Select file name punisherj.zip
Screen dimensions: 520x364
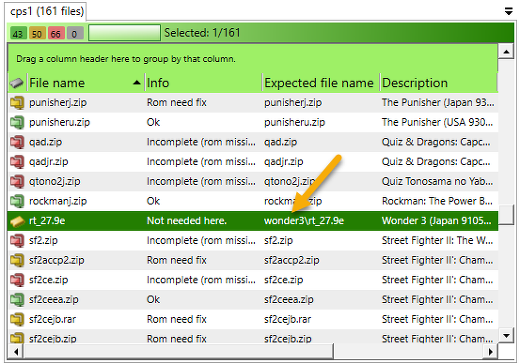click(x=58, y=102)
